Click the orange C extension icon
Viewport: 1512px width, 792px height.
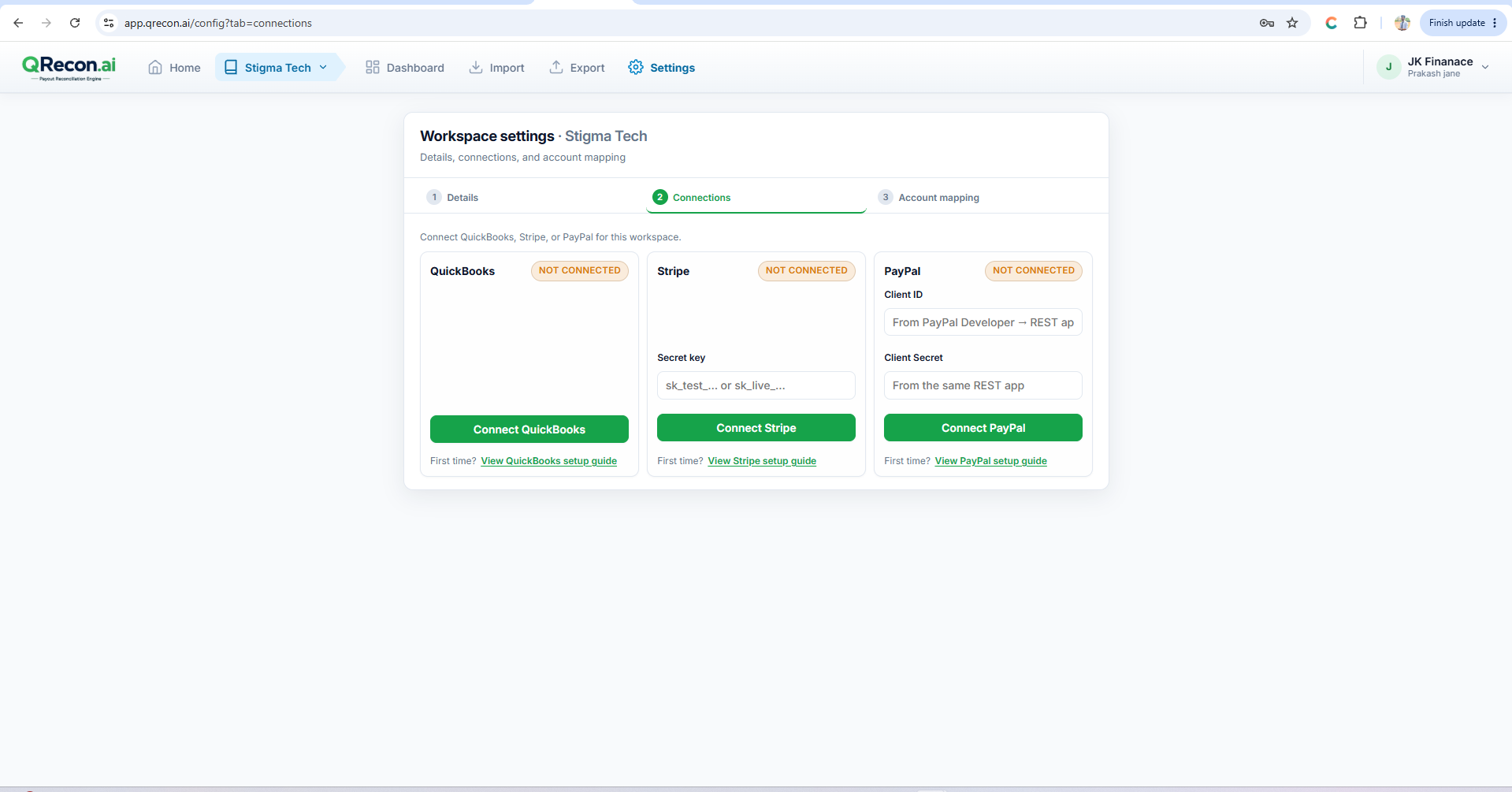pyautogui.click(x=1332, y=23)
